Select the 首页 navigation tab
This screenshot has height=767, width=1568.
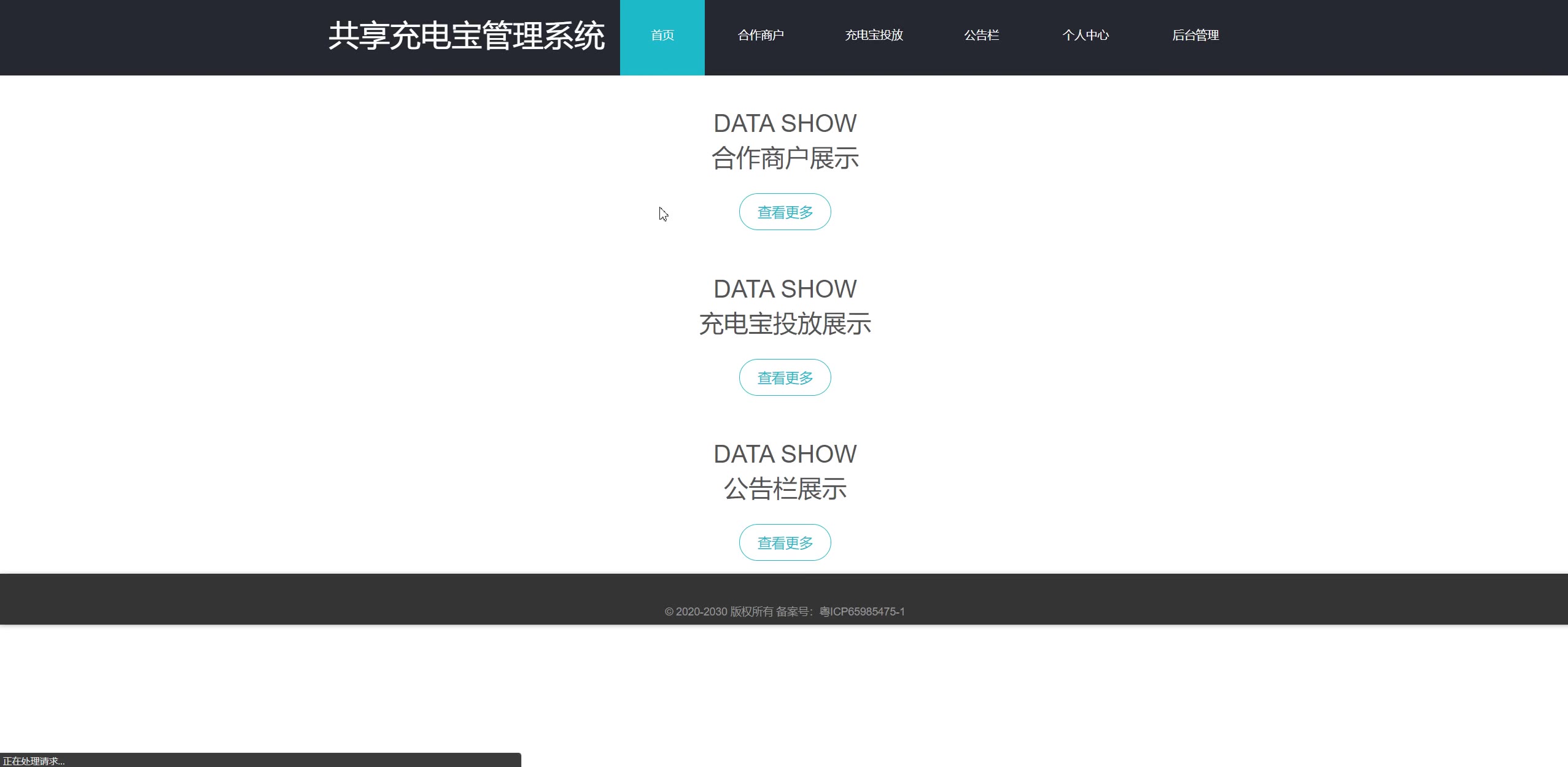point(662,36)
